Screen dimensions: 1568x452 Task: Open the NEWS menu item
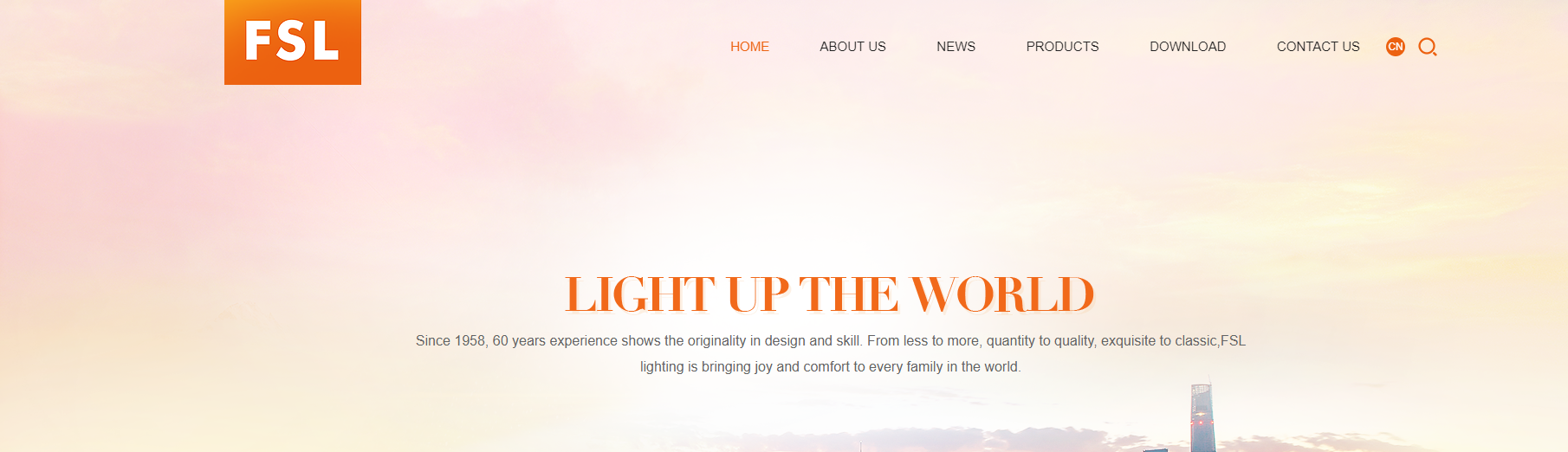coord(956,47)
